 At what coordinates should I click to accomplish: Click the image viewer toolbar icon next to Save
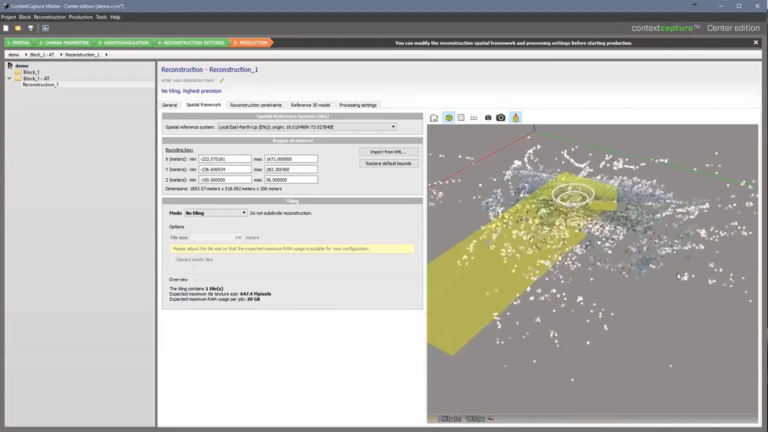(x=45, y=28)
